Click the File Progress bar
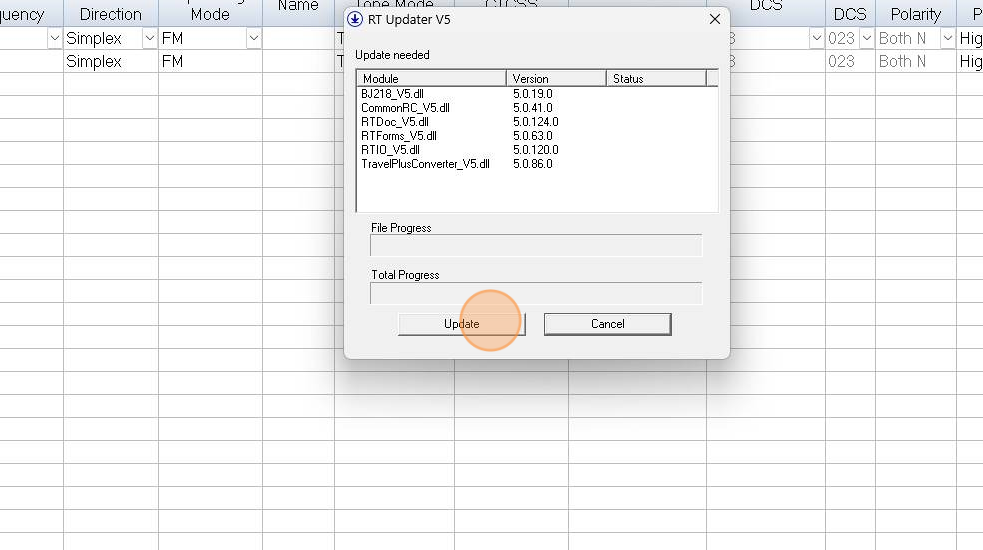 536,245
